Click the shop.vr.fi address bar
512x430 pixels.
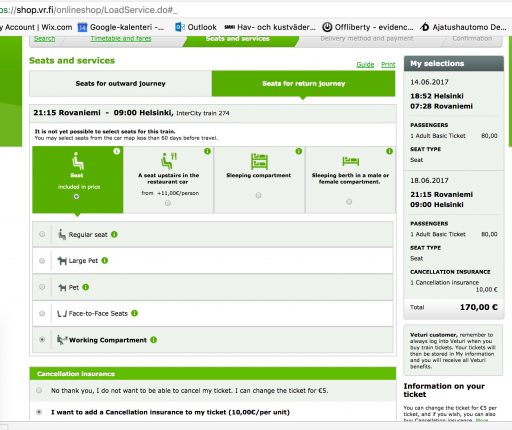pos(256,10)
